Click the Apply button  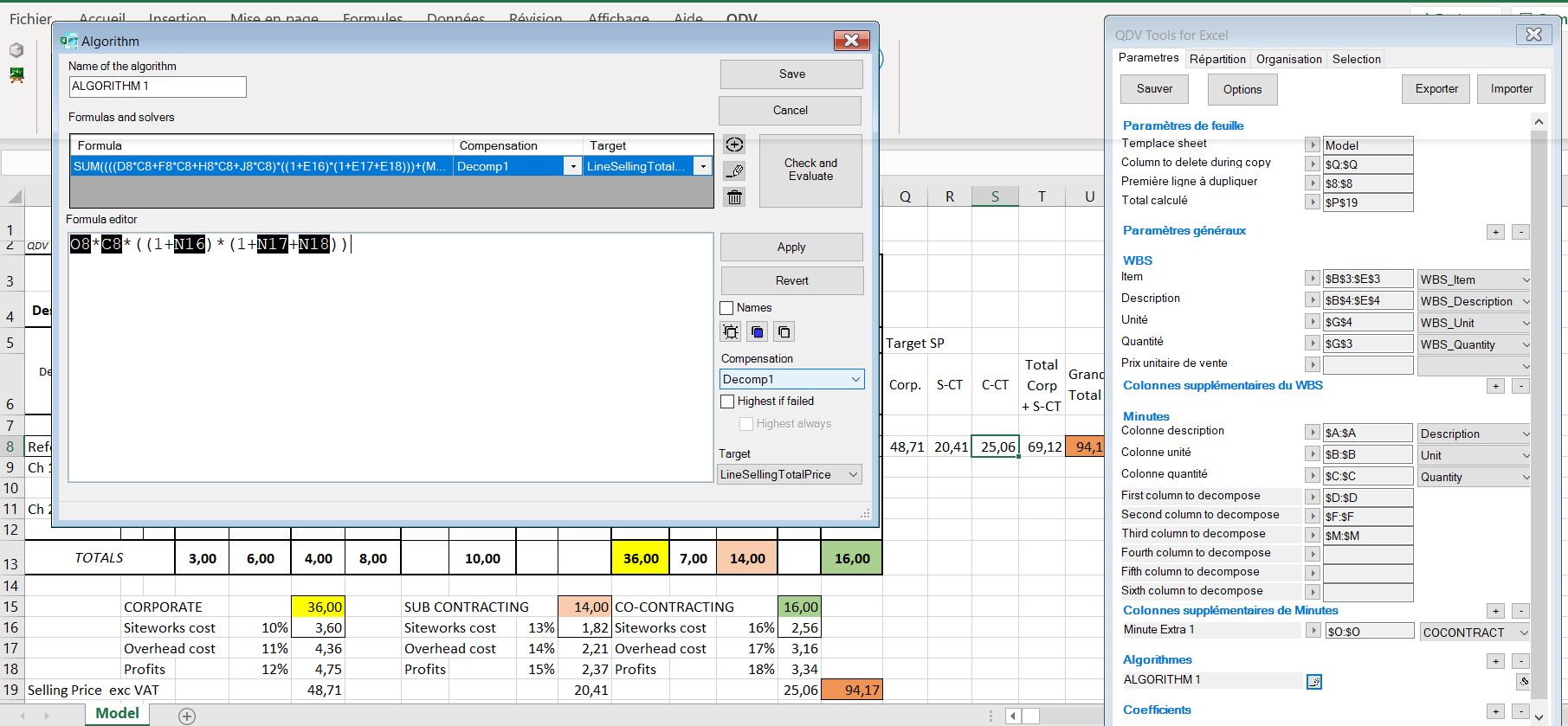click(791, 247)
